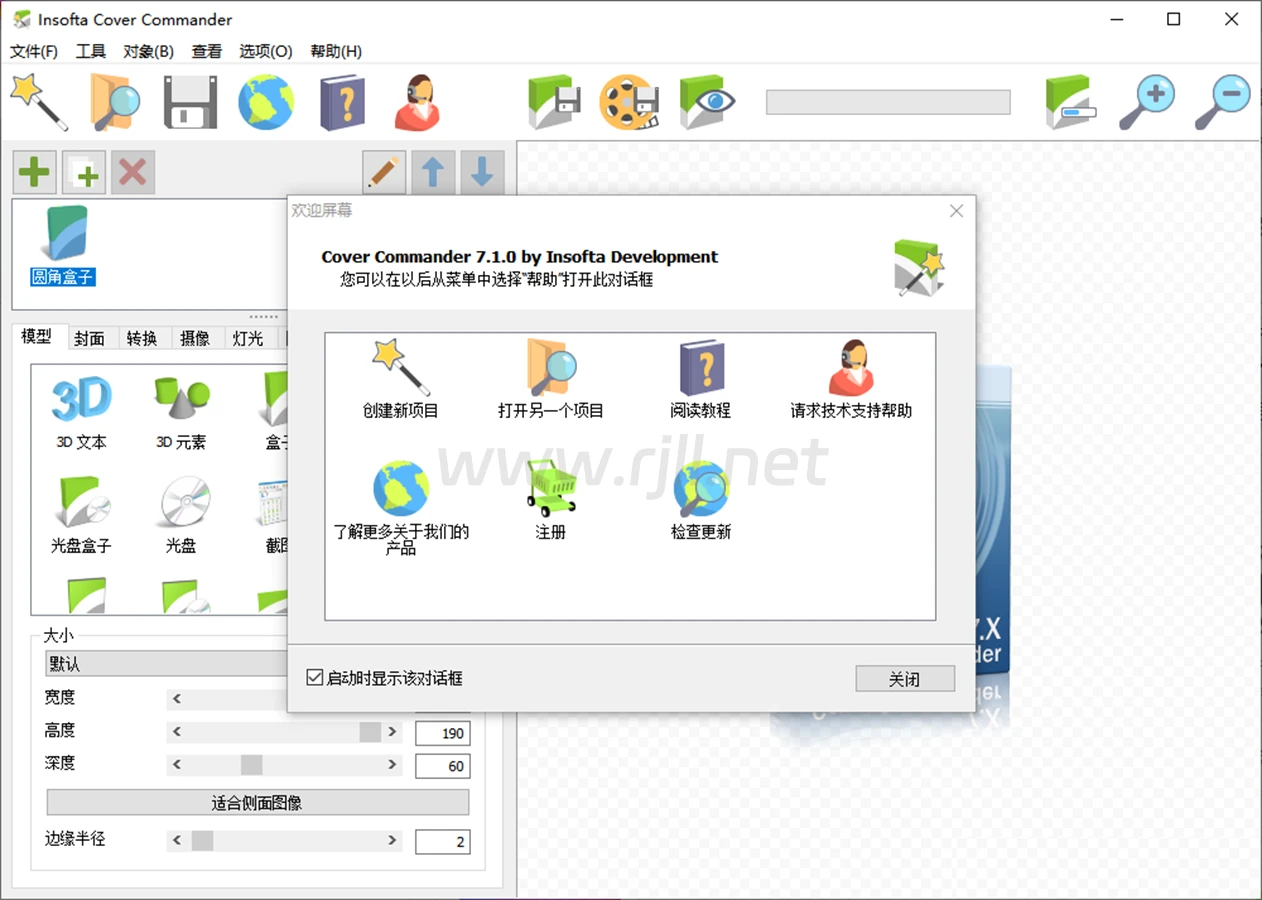Click the 创建新项目 wizard icon in dialog

tap(400, 367)
